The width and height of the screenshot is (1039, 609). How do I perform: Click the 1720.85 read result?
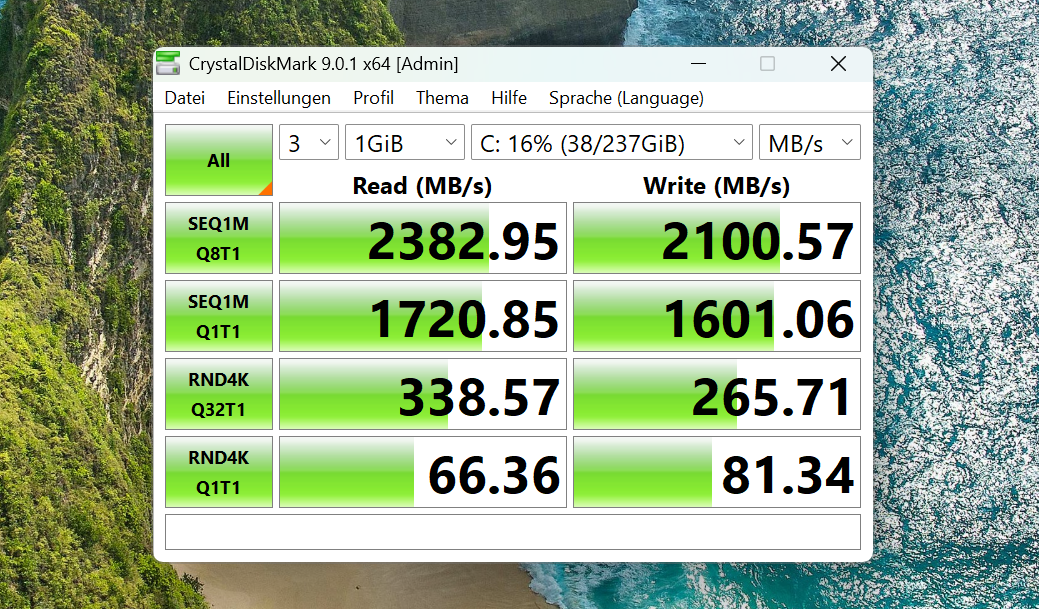[x=423, y=316]
